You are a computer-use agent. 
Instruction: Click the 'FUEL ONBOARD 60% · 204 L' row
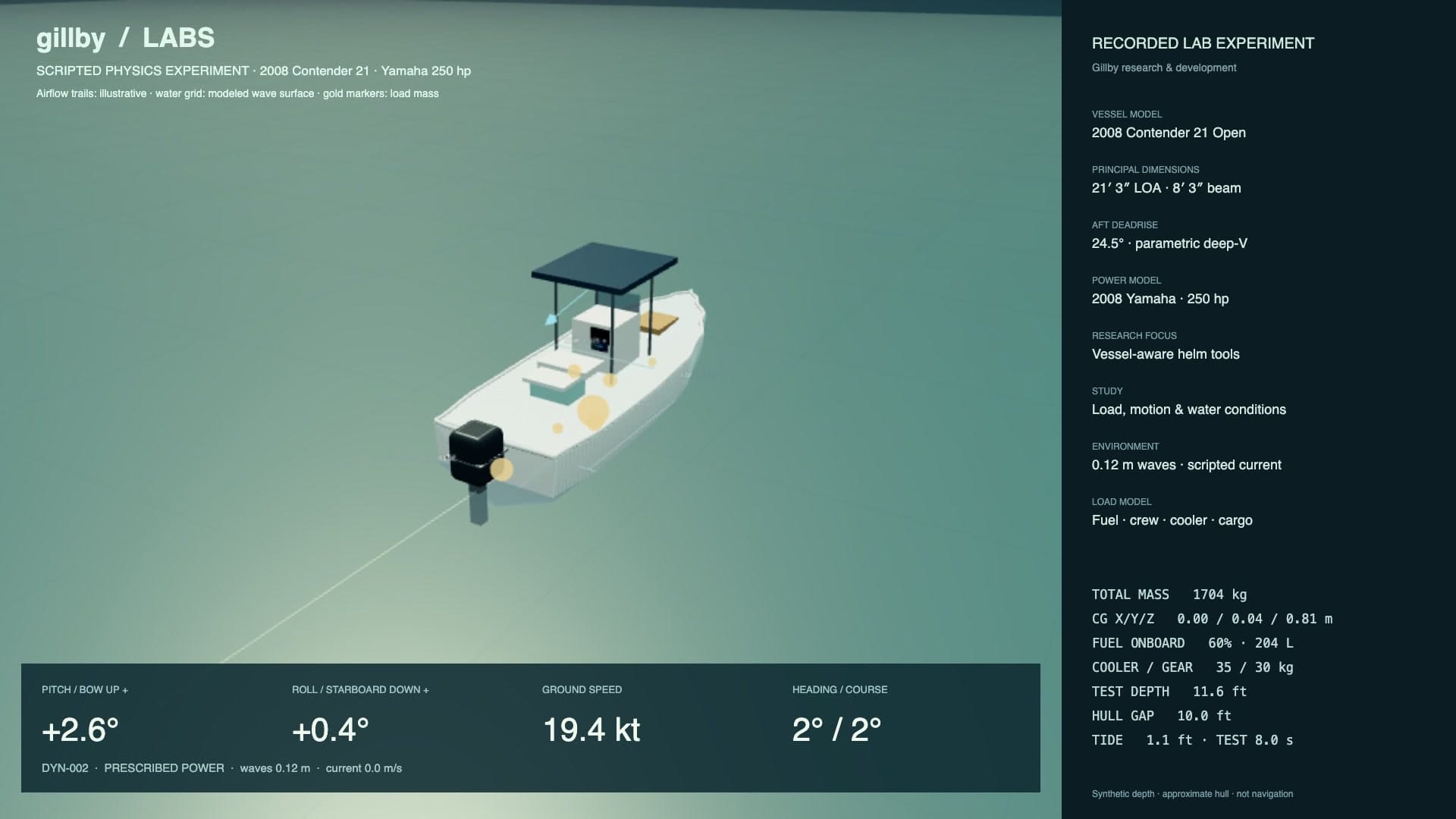[1193, 643]
